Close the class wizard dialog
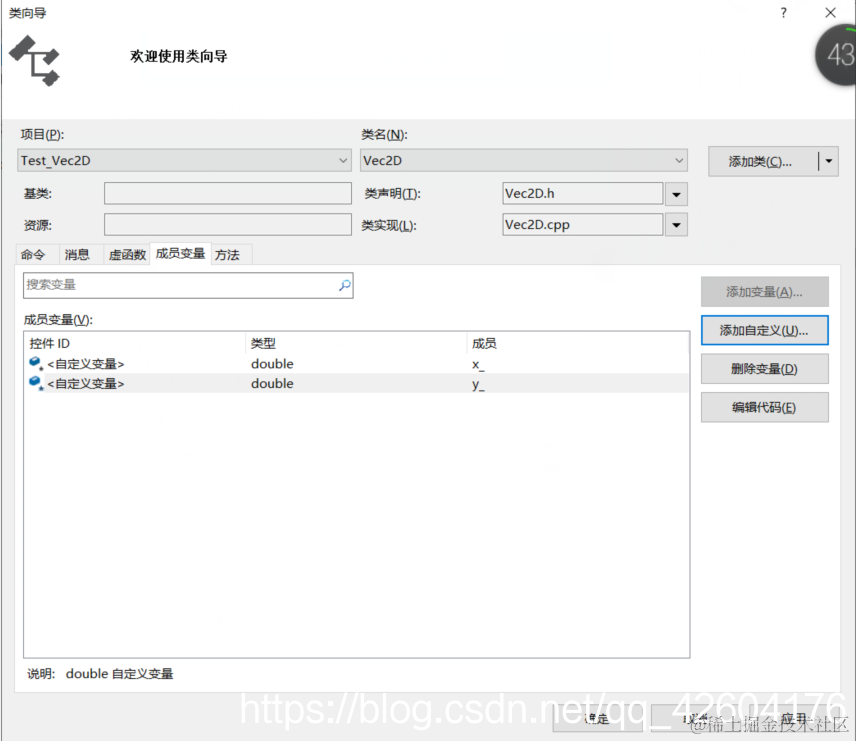 pyautogui.click(x=830, y=13)
